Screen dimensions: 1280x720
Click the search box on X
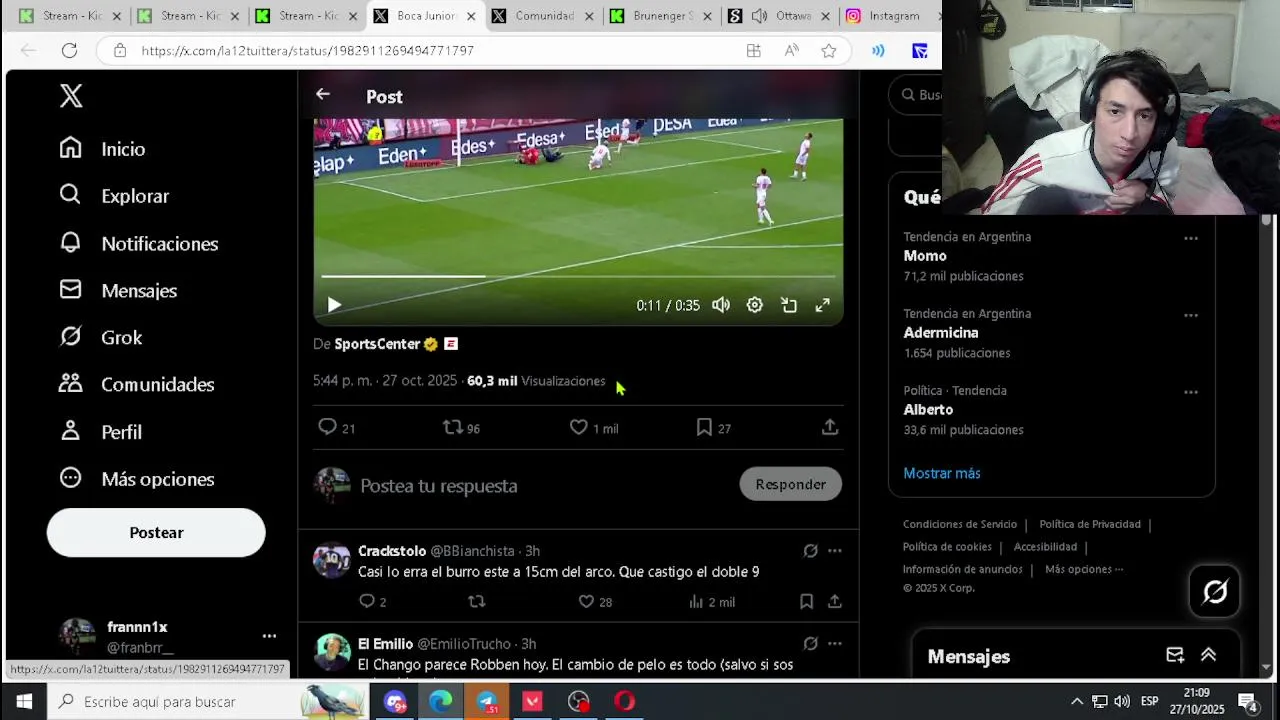point(916,95)
